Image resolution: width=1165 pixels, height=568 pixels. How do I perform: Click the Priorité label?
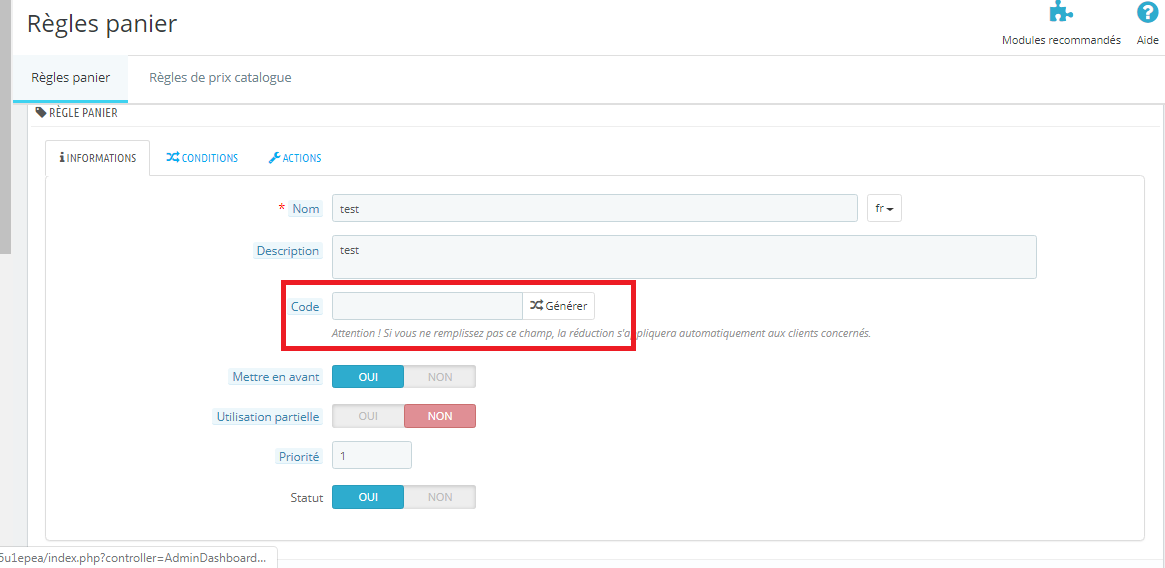click(297, 456)
